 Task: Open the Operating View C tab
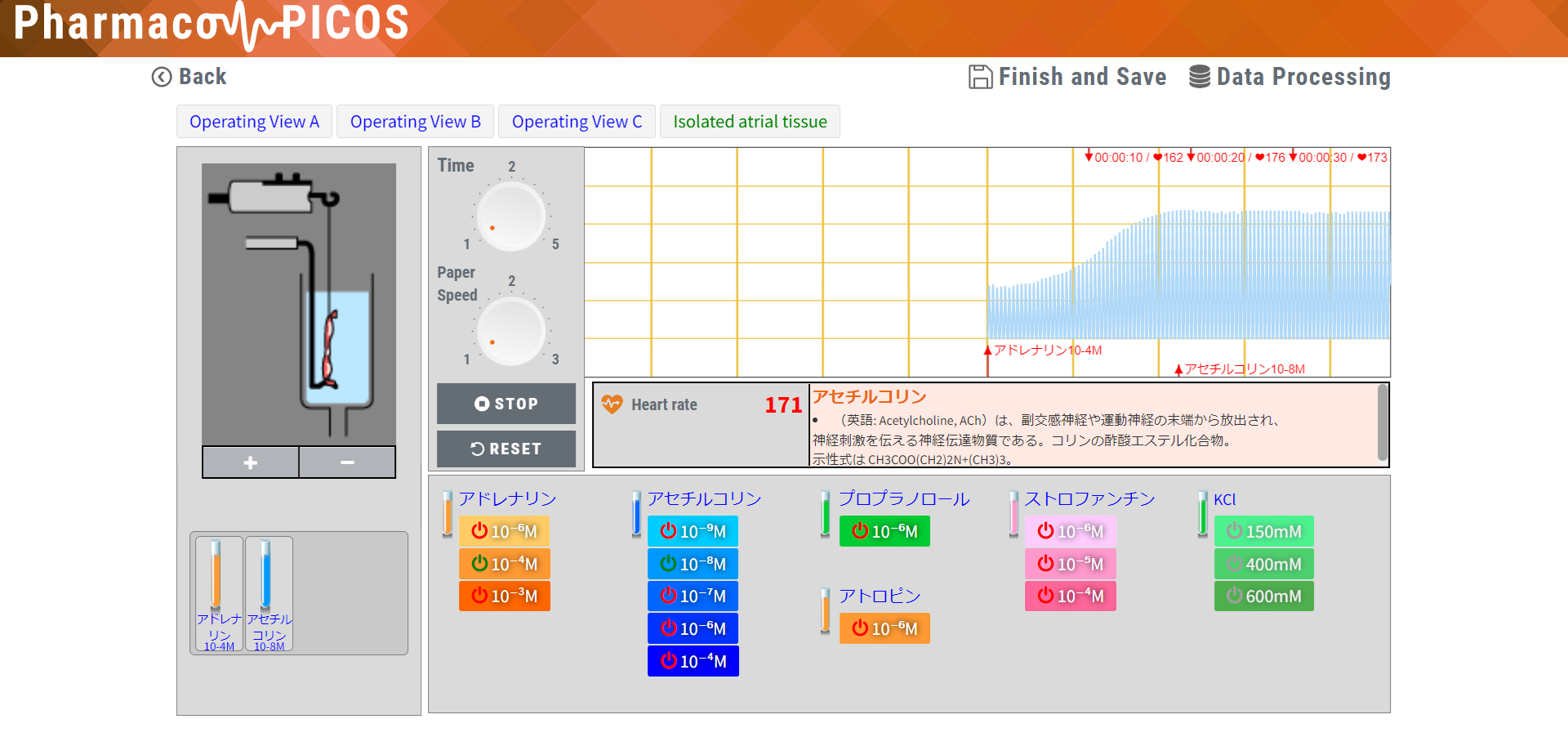577,122
